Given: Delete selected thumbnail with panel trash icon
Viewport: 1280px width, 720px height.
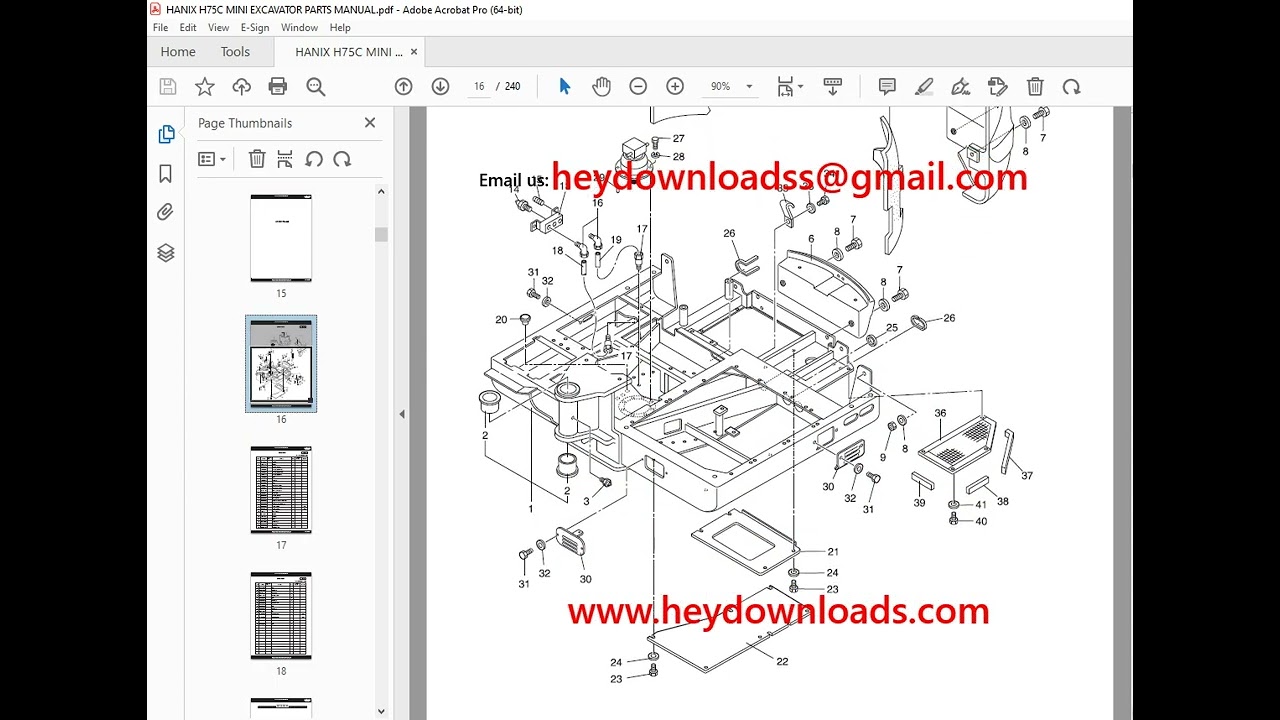Looking at the screenshot, I should 257,159.
